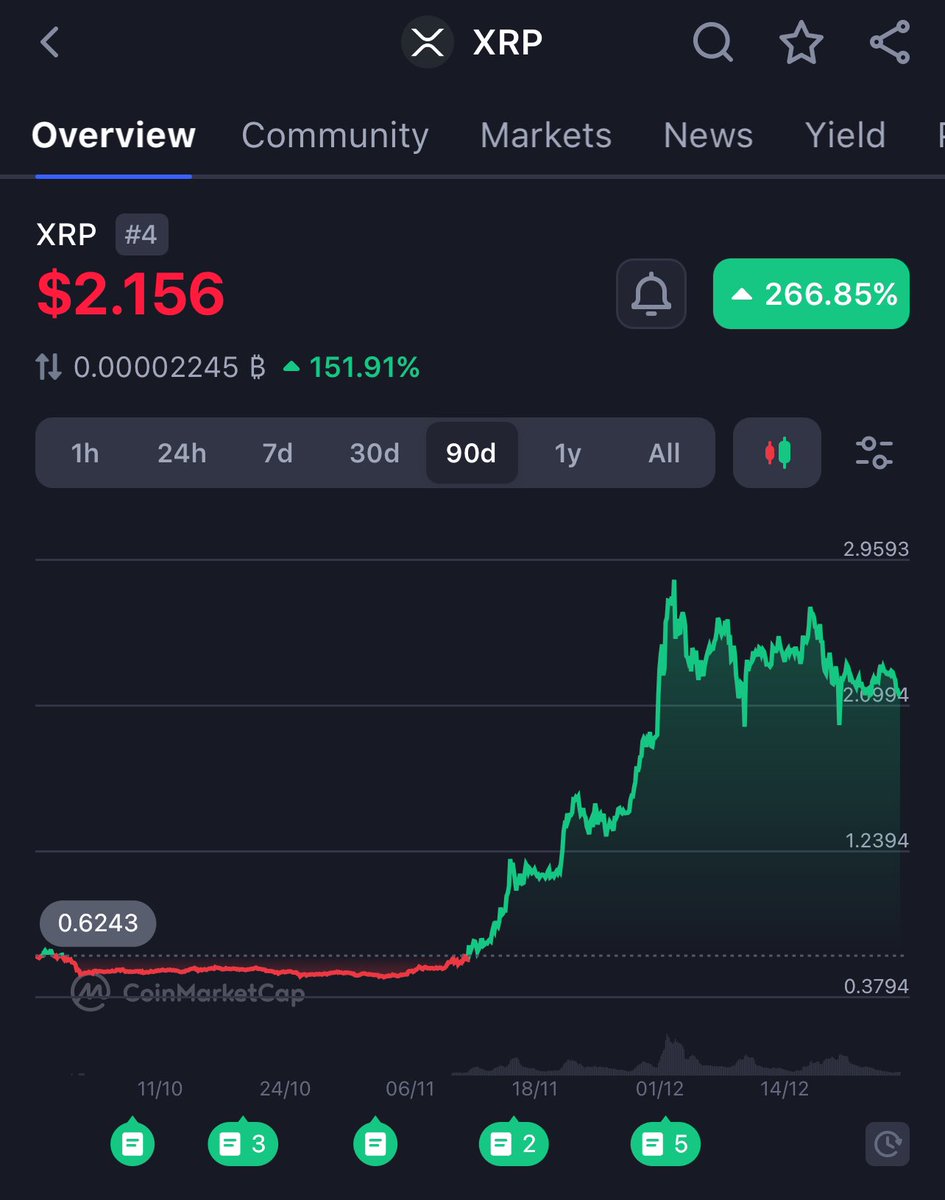Add XRP to watchlist star
The width and height of the screenshot is (945, 1200).
pos(801,43)
